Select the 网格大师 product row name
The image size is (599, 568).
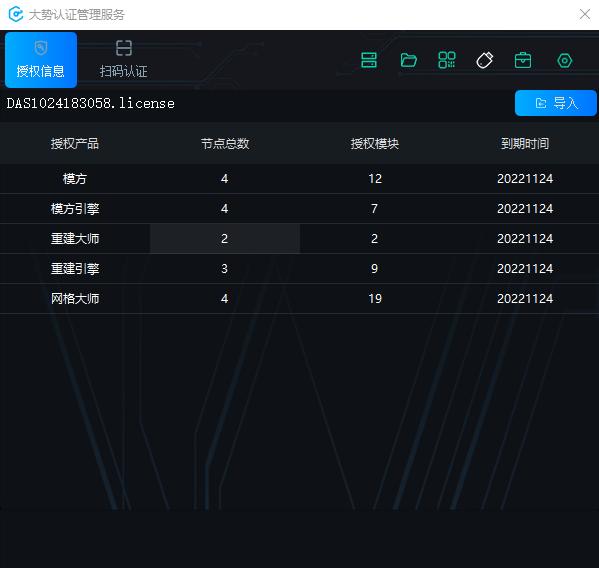pyautogui.click(x=75, y=299)
